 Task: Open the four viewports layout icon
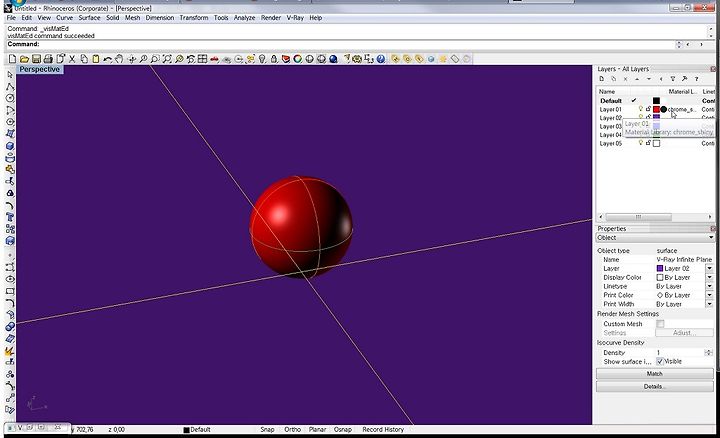tap(202, 59)
